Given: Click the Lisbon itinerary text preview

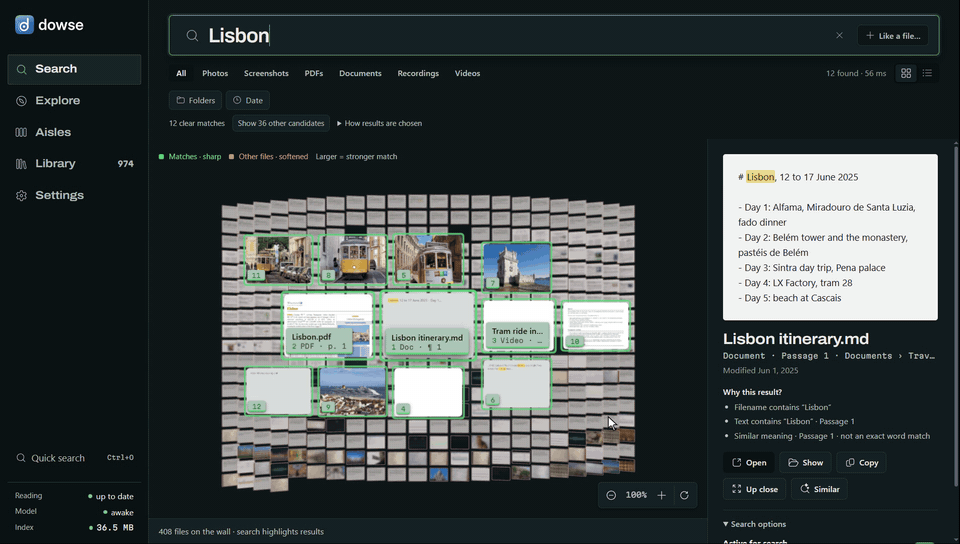Looking at the screenshot, I should point(830,237).
